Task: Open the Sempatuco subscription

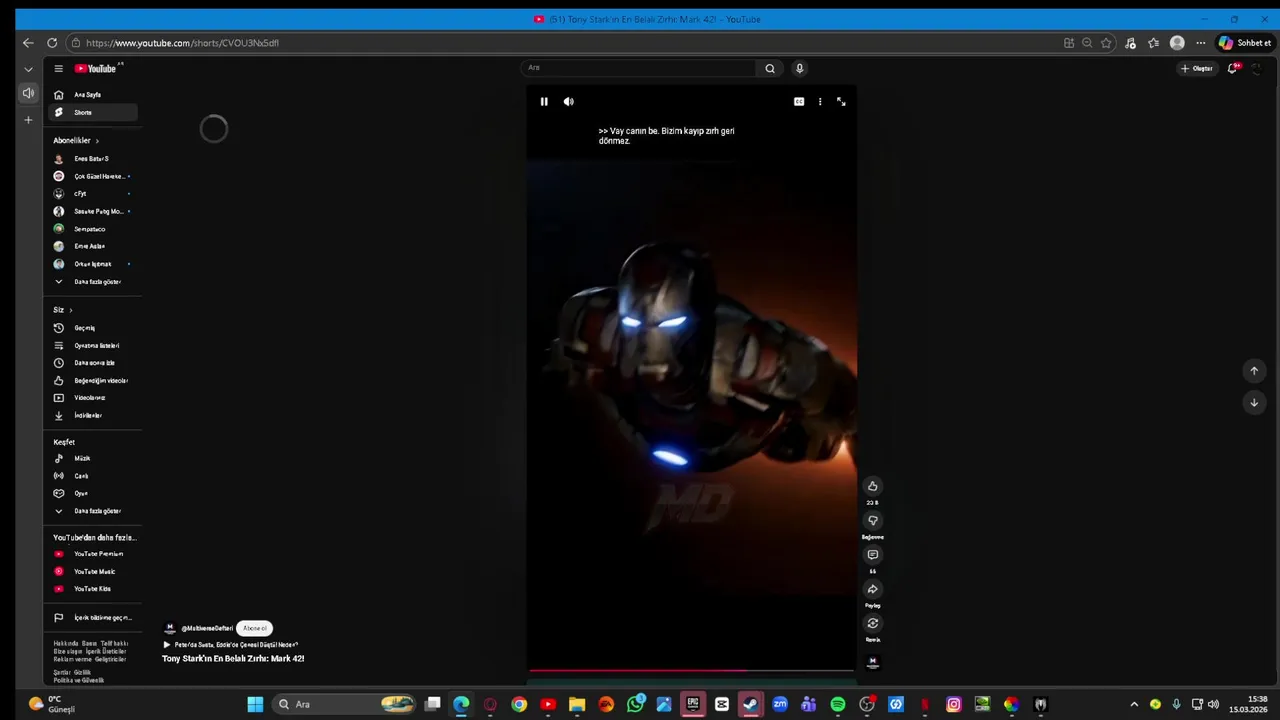Action: pyautogui.click(x=93, y=229)
